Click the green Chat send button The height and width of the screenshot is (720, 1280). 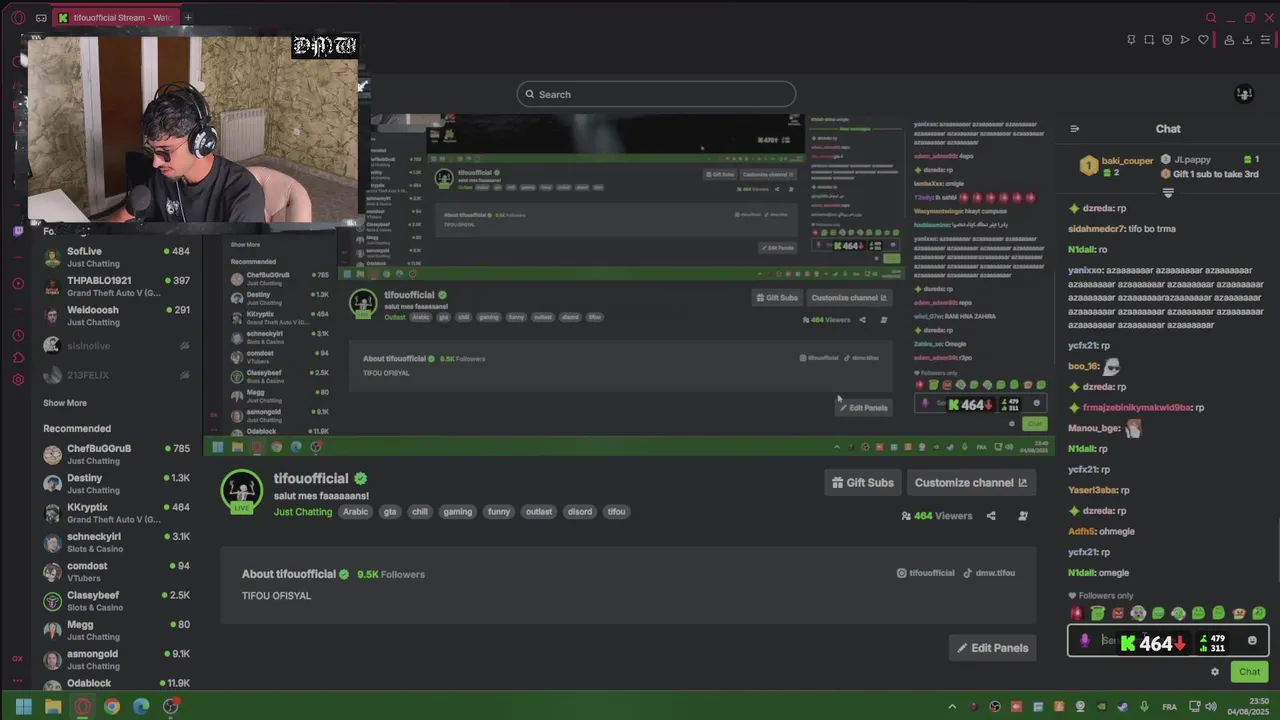(1249, 672)
